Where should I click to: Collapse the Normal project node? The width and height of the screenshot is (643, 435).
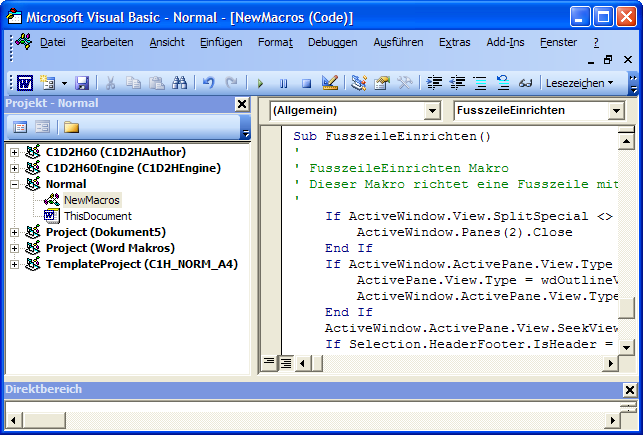(14, 184)
